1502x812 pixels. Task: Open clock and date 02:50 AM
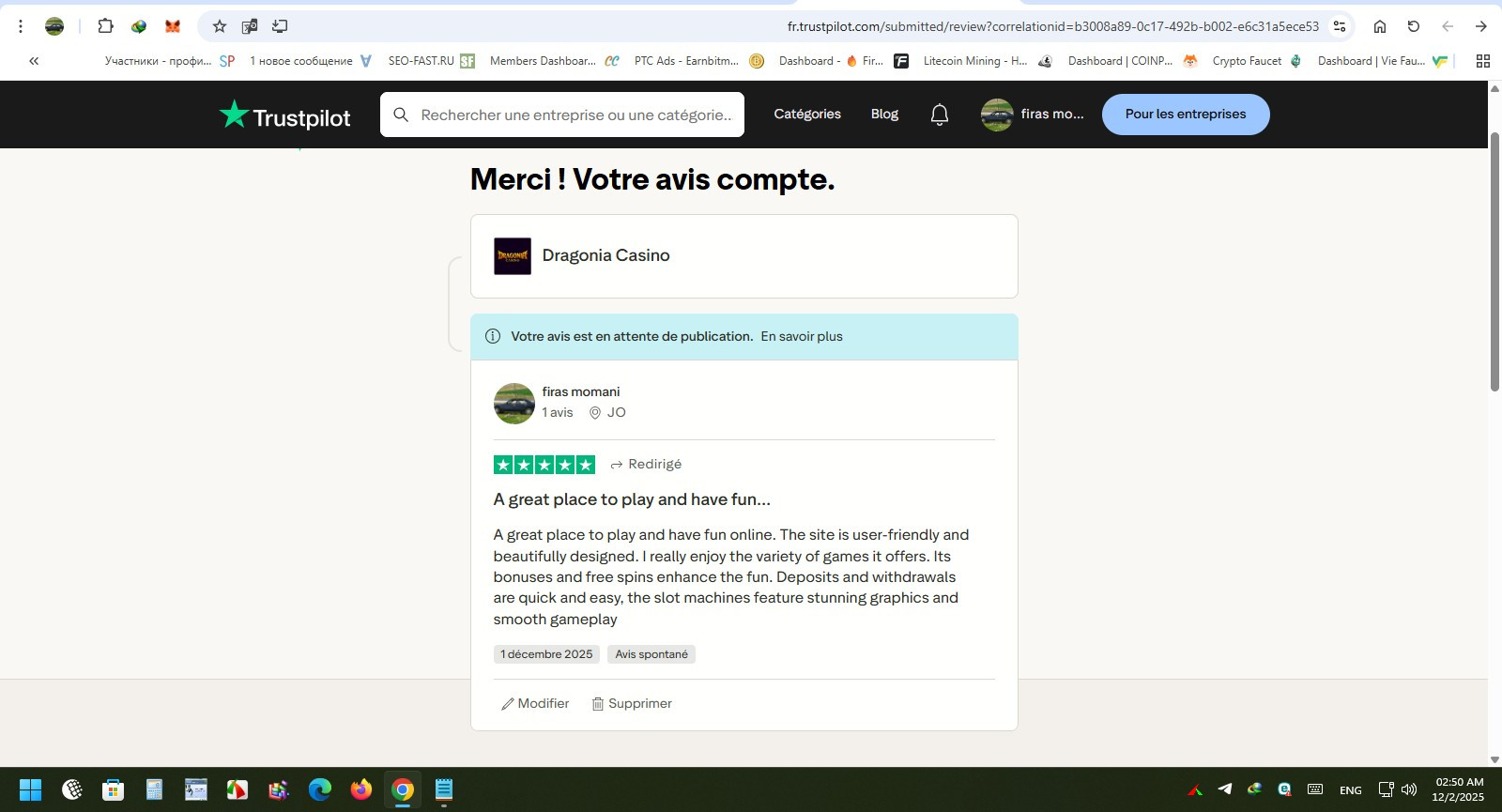click(x=1459, y=789)
